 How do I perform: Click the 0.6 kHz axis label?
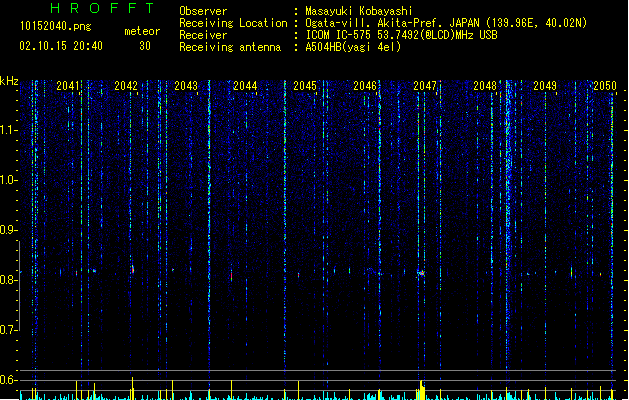point(8,380)
